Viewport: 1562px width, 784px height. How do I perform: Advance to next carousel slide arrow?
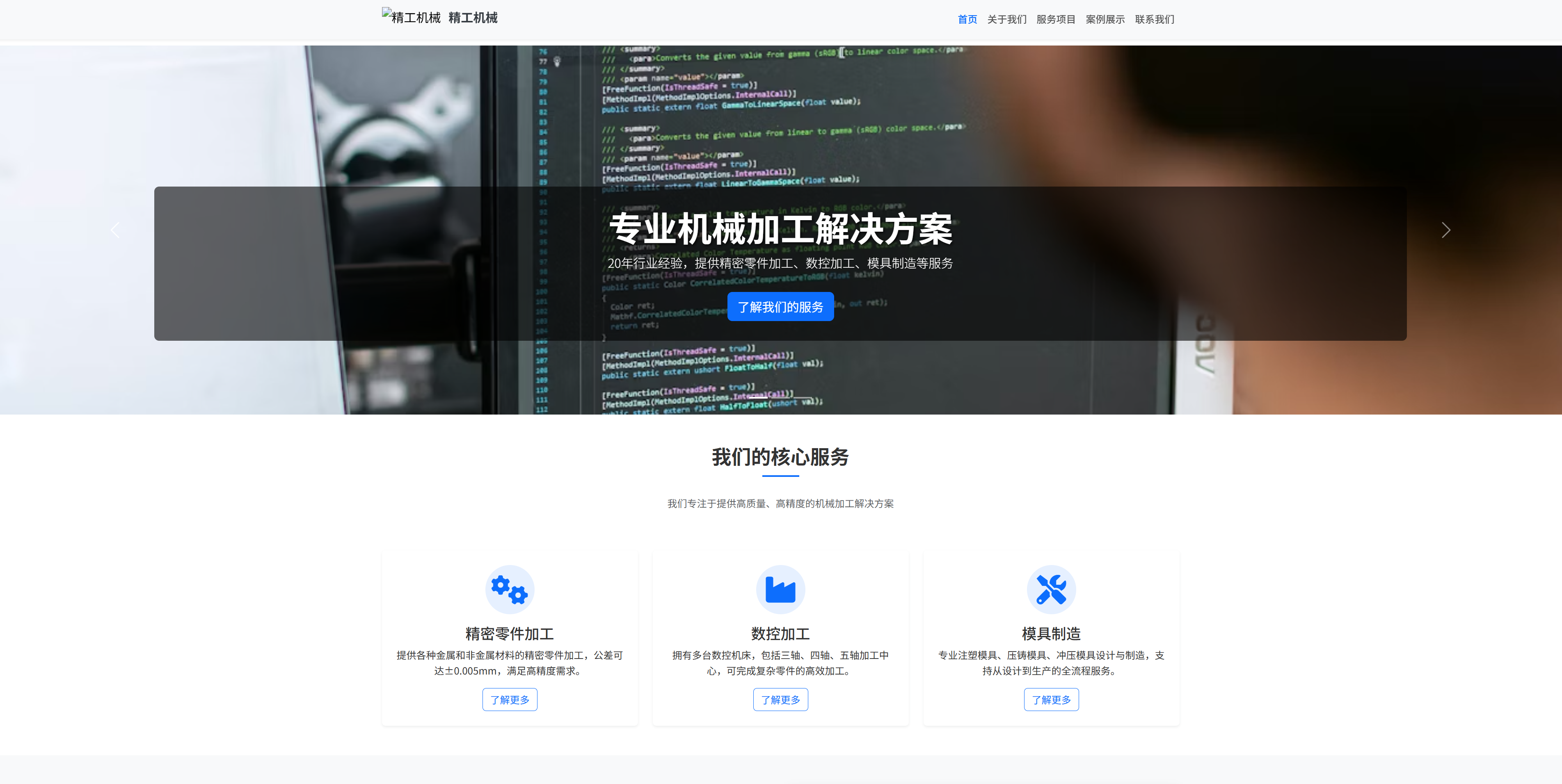click(1445, 230)
